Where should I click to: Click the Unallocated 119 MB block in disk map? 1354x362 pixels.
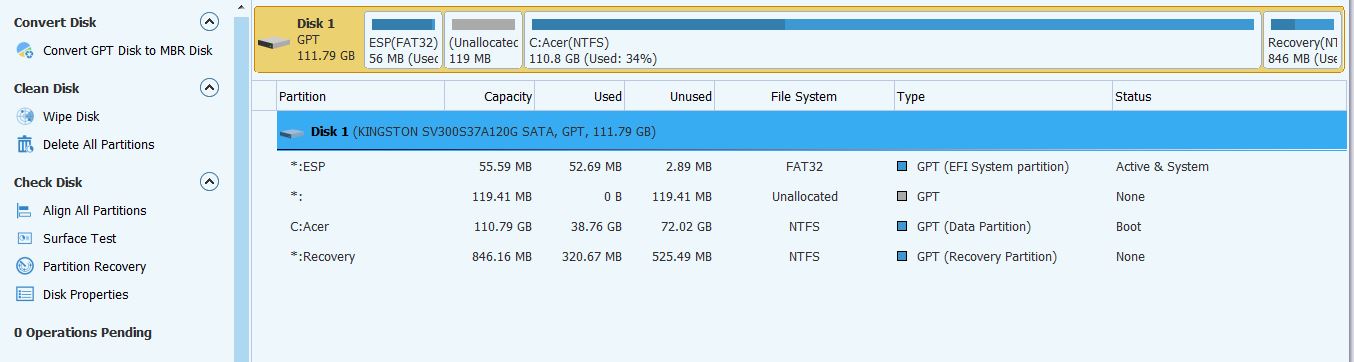[x=483, y=41]
